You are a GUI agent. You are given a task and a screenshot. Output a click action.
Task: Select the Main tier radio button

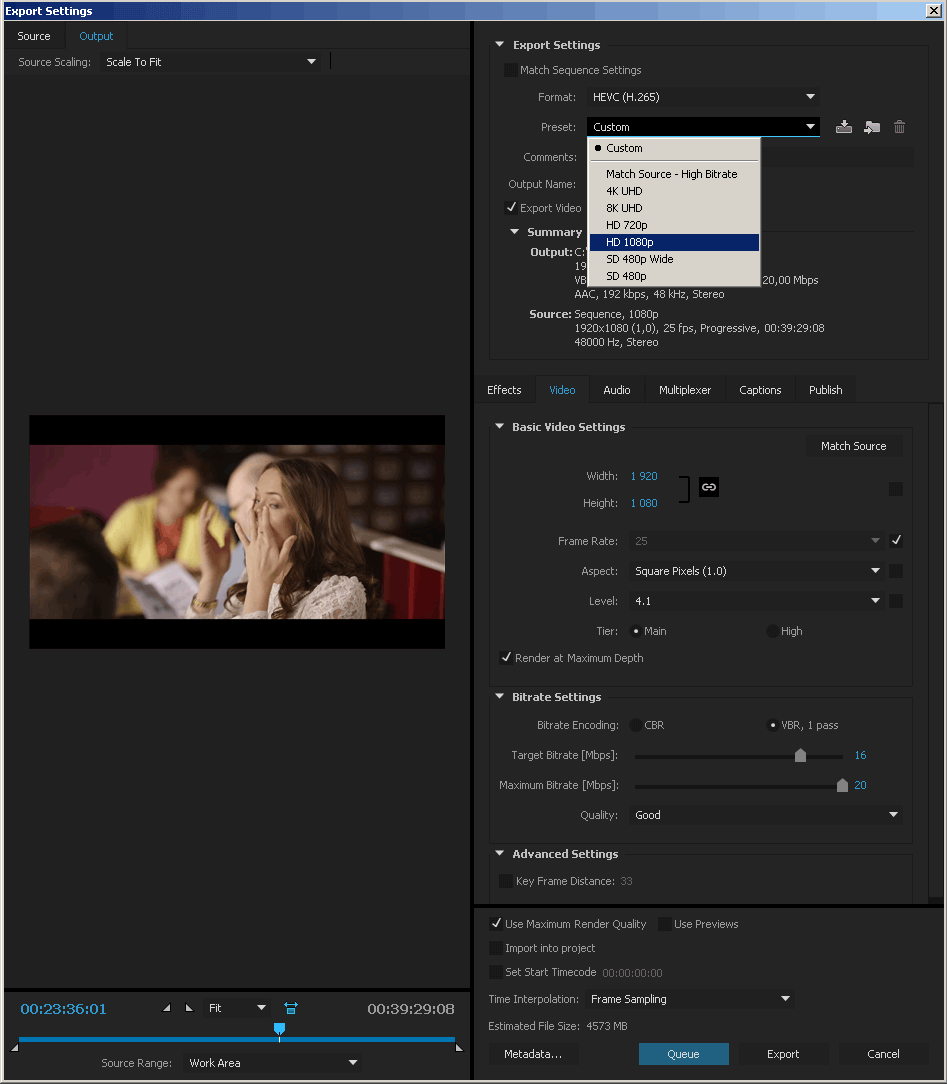pyautogui.click(x=636, y=631)
